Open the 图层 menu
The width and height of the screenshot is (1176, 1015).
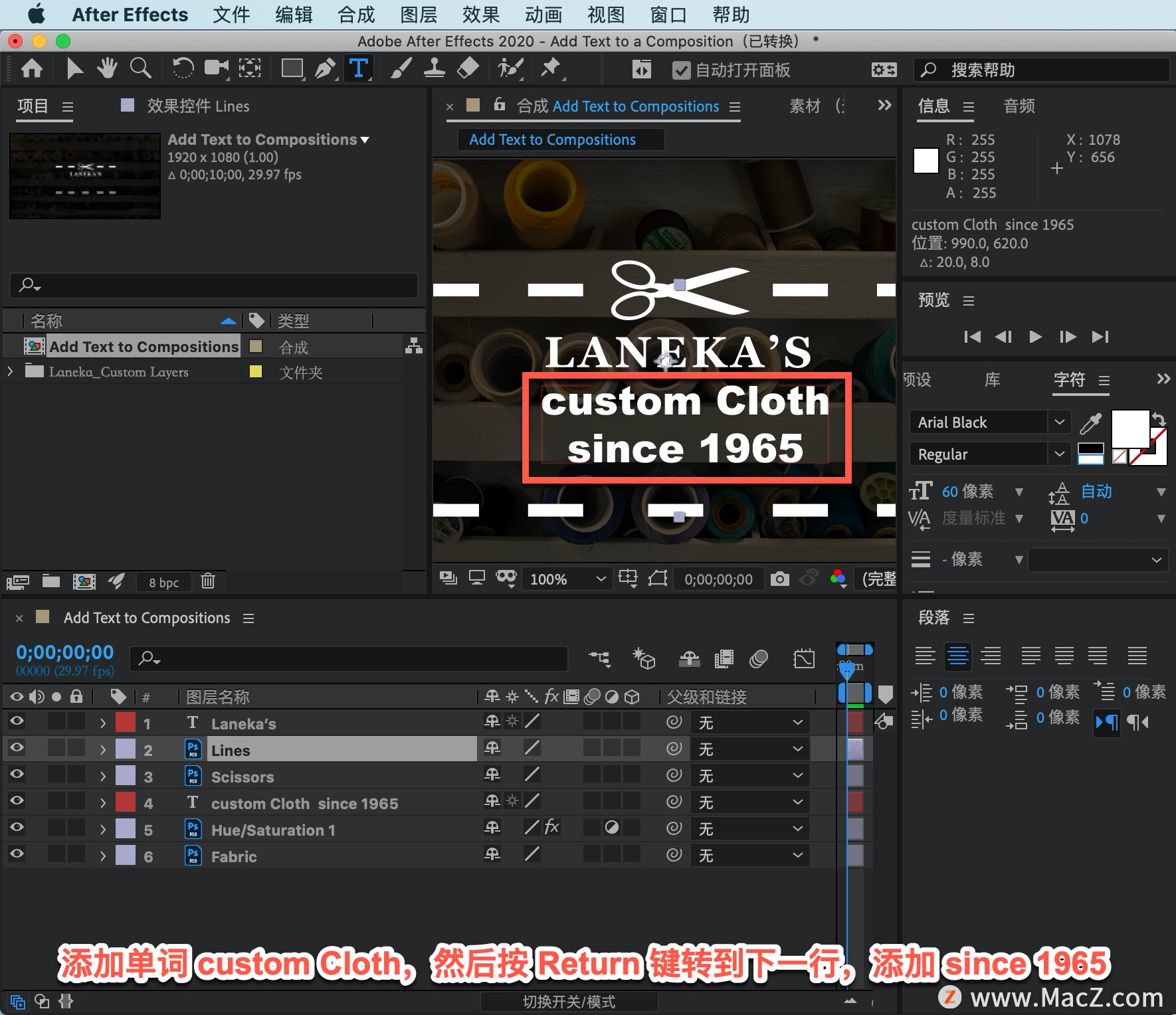tap(419, 15)
